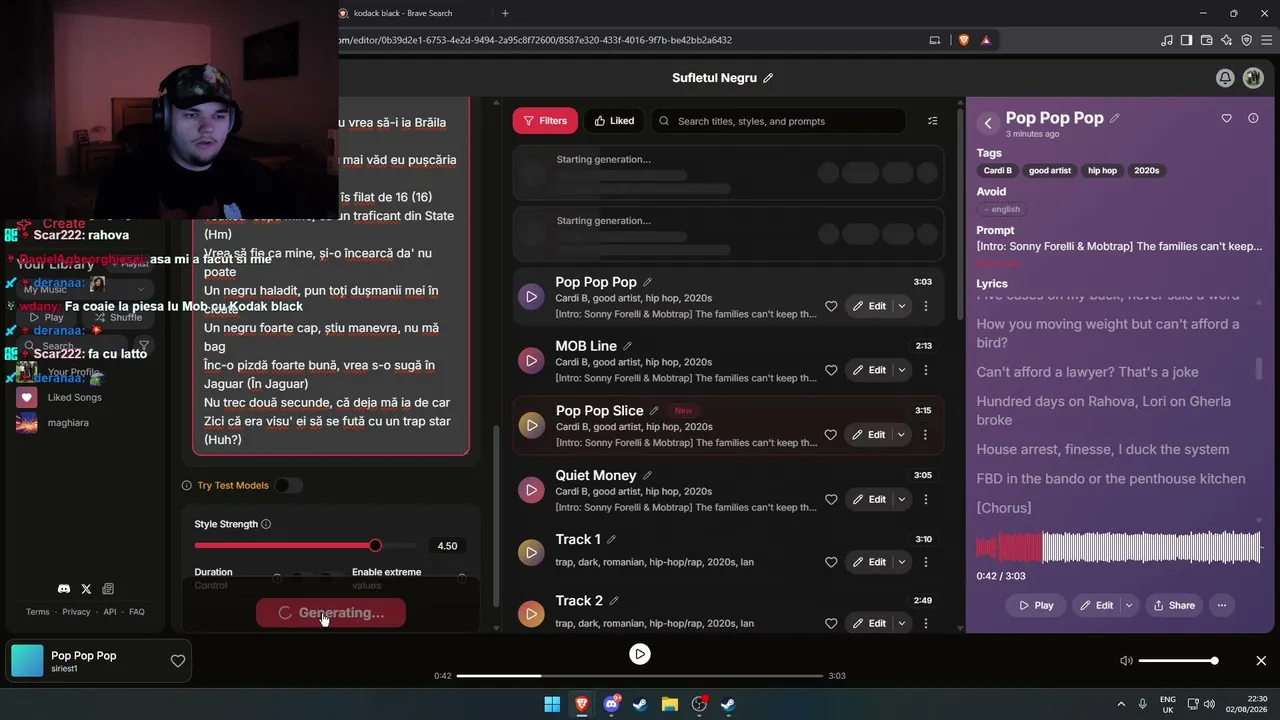Image resolution: width=1280 pixels, height=720 pixels.
Task: Open Brave Shields icon in address bar
Action: [964, 40]
